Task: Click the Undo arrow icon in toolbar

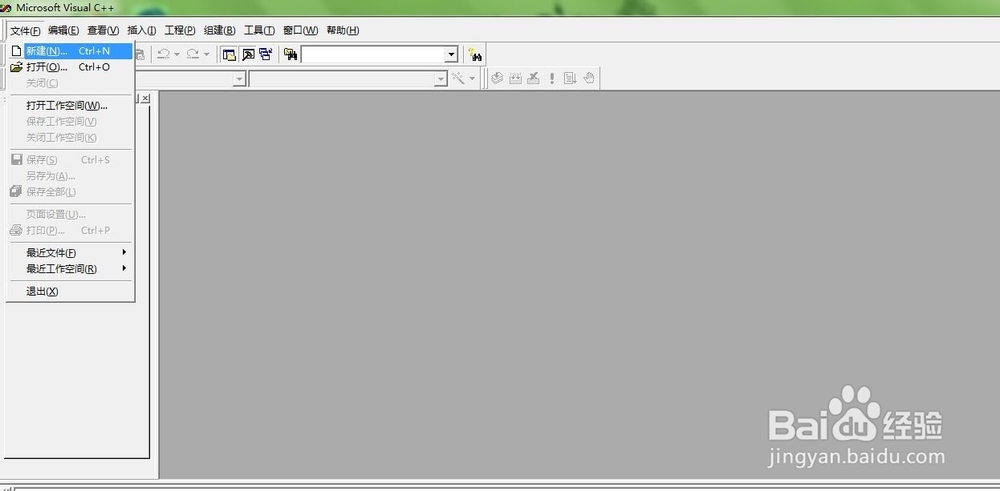Action: click(x=163, y=55)
